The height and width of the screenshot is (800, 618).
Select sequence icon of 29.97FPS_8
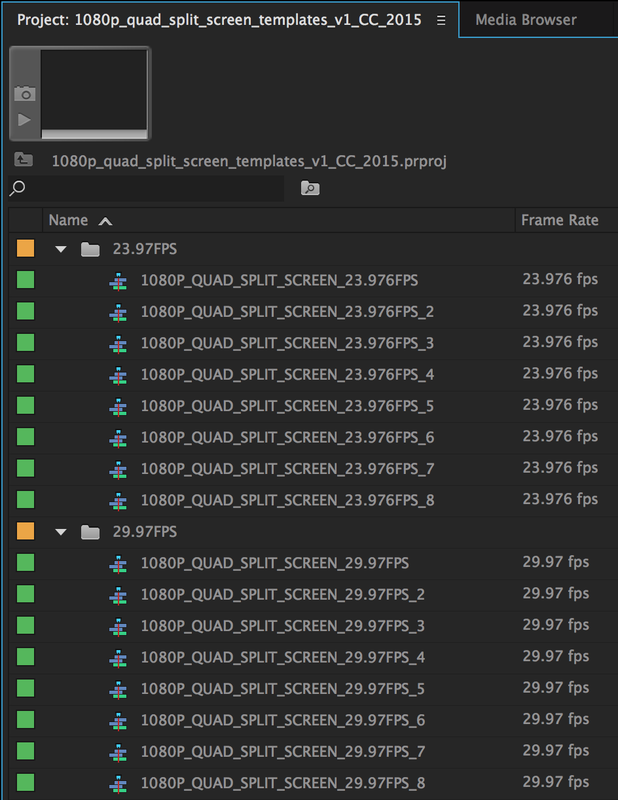click(x=118, y=784)
